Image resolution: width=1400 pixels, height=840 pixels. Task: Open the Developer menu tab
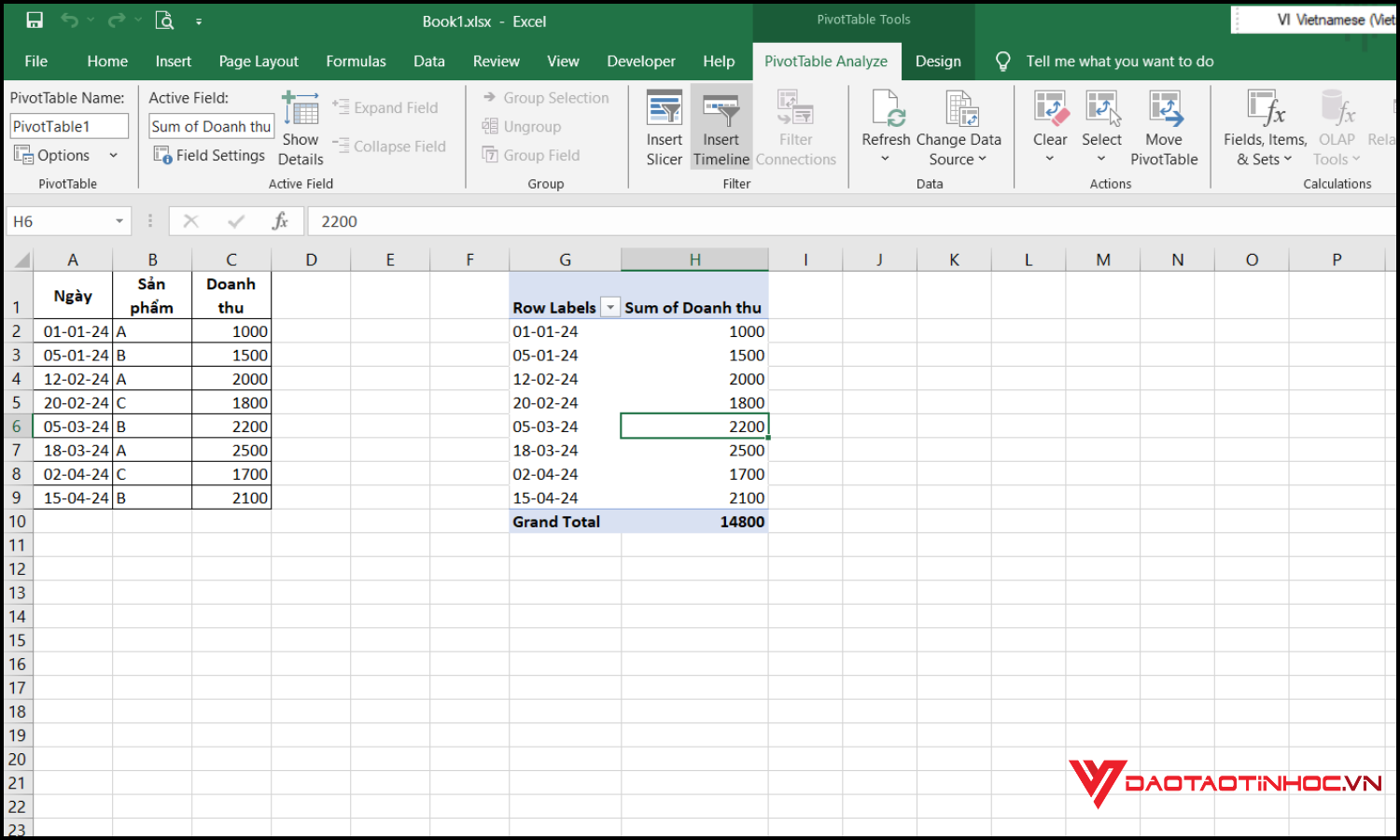coord(641,61)
